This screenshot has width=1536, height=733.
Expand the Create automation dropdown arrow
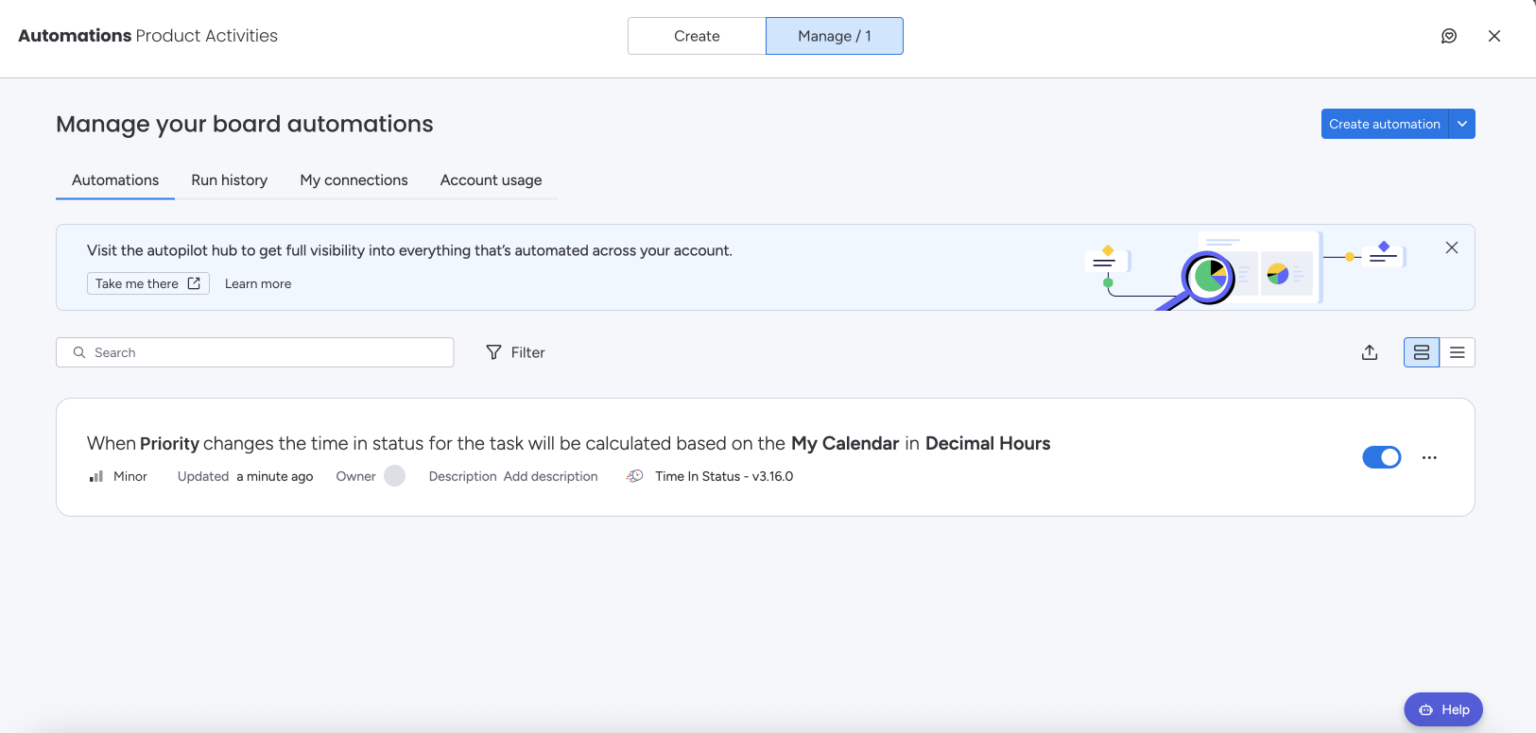coord(1462,124)
